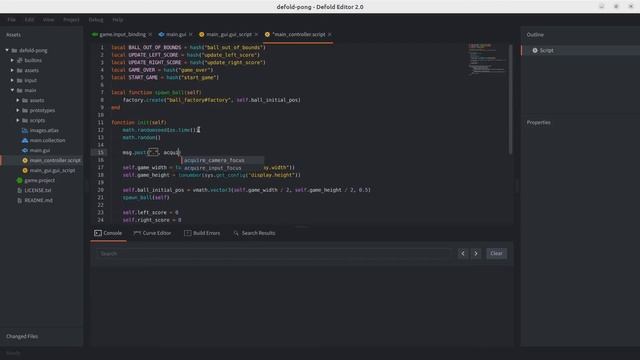
Task: Switch to the main_gui.gui_script tab
Action: 229,35
